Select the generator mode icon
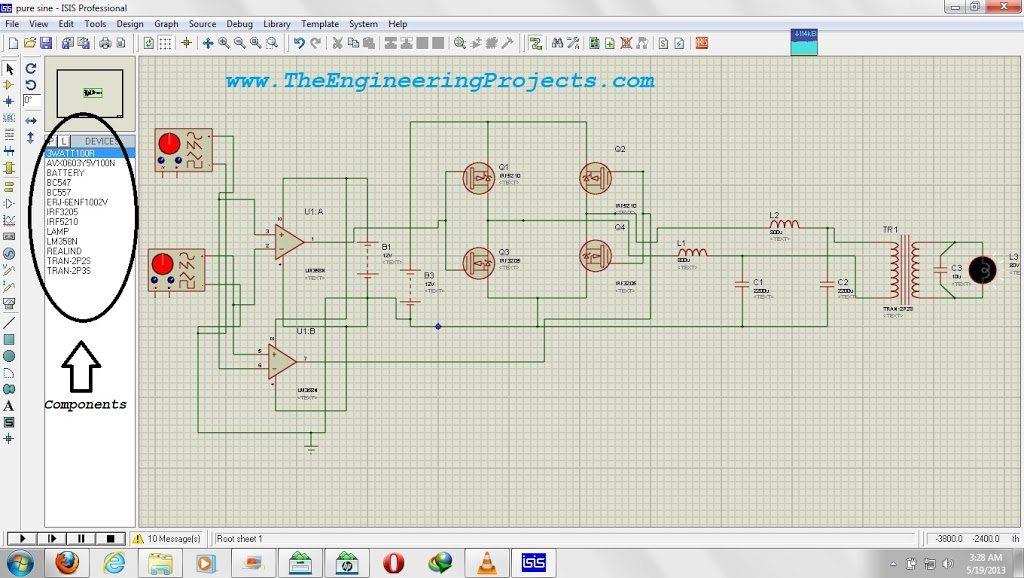1024x578 pixels. [x=8, y=254]
